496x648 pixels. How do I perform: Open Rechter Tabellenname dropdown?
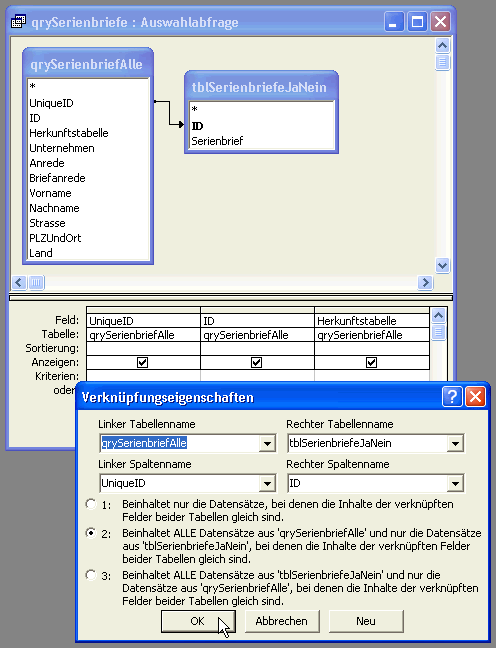(455, 443)
